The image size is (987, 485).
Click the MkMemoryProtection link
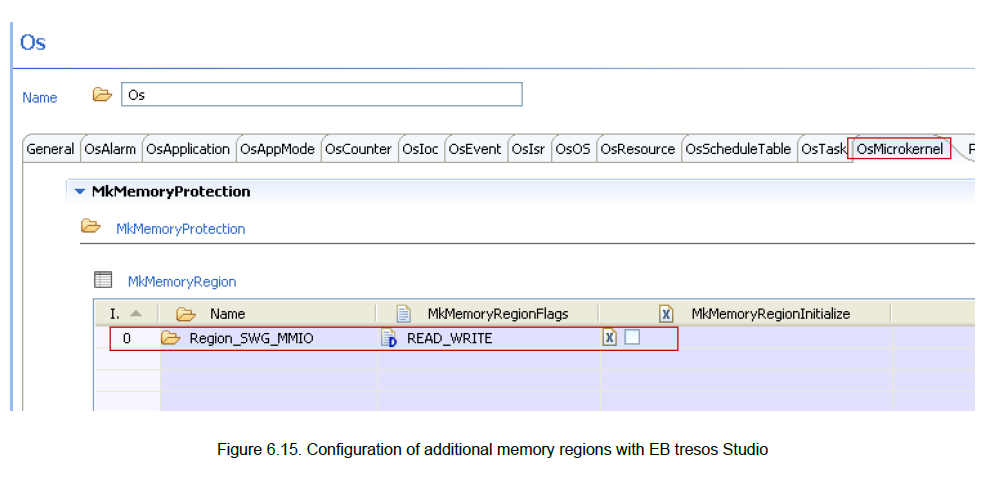click(181, 229)
